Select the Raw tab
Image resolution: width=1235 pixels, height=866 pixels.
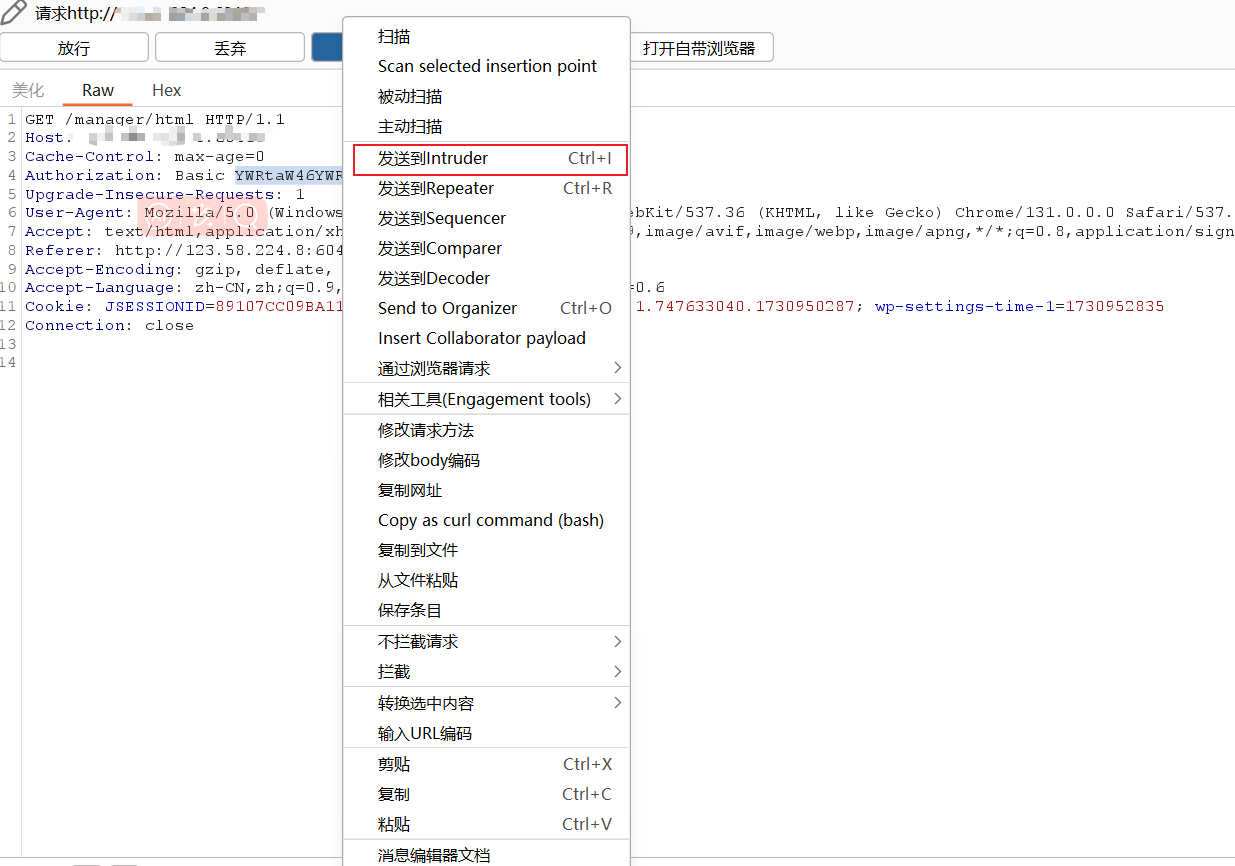[98, 90]
